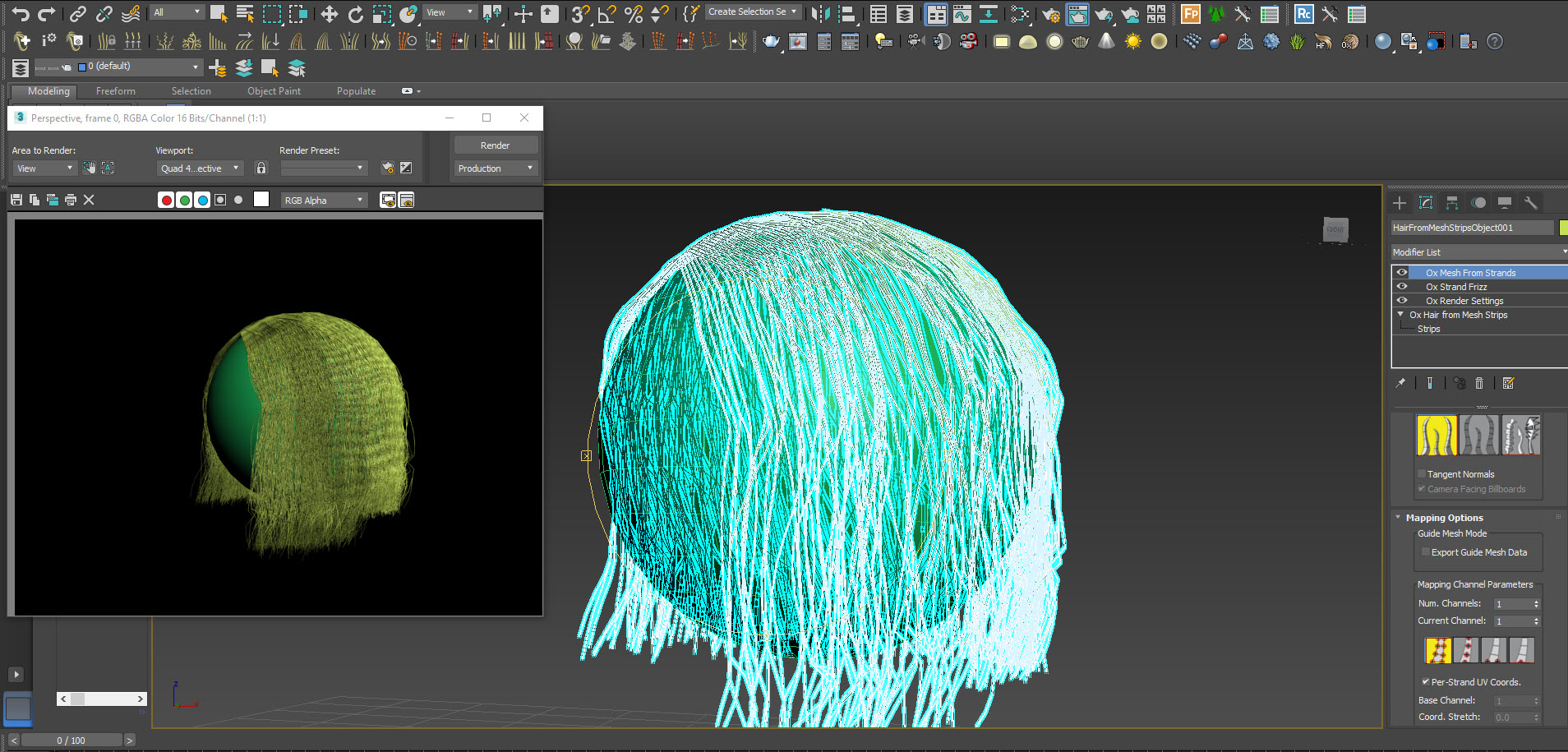1568x752 pixels.
Task: Open the Object Paint ribbon tab
Action: point(274,91)
